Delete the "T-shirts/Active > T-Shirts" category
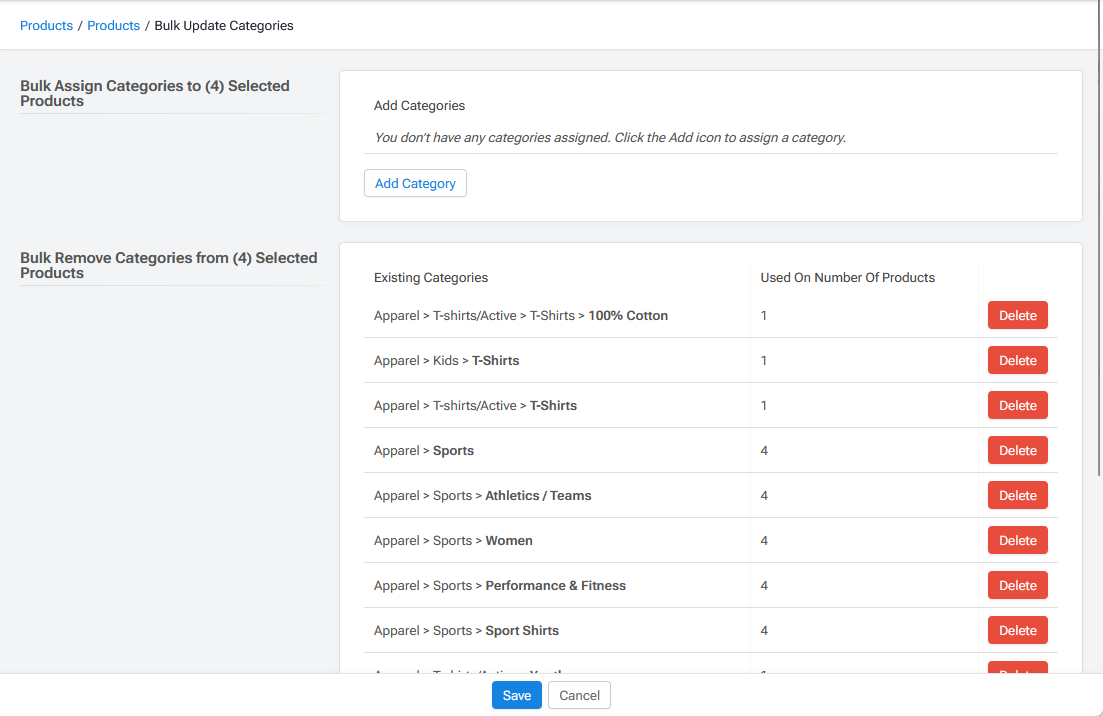The width and height of the screenshot is (1103, 716). 1017,405
